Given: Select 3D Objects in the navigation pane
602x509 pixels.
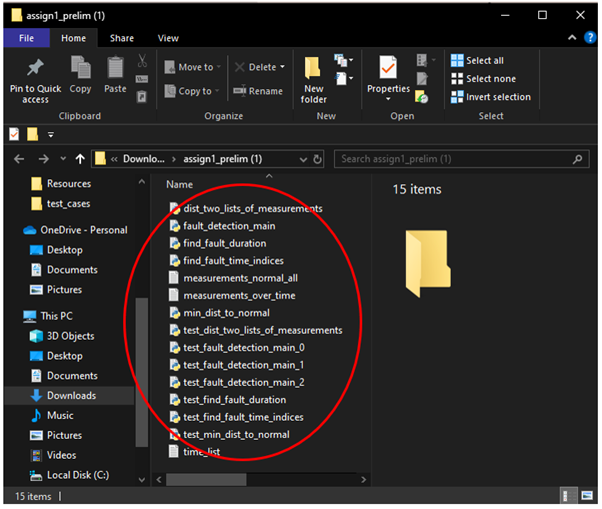Looking at the screenshot, I should pos(62,336).
